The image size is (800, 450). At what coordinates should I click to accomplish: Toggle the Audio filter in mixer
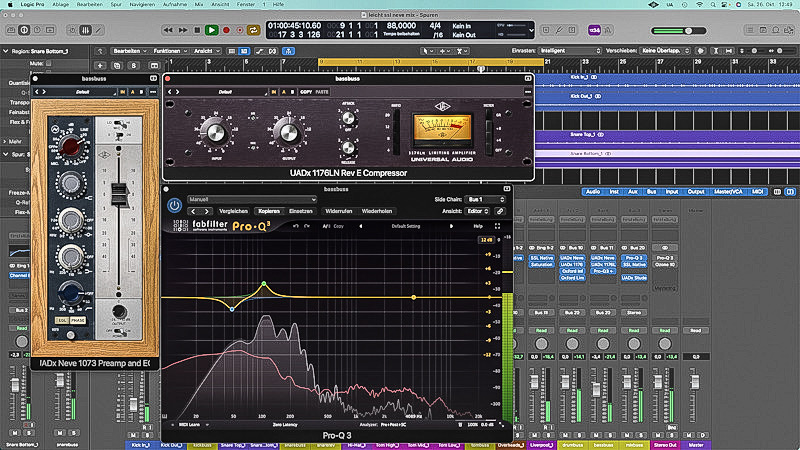click(593, 192)
